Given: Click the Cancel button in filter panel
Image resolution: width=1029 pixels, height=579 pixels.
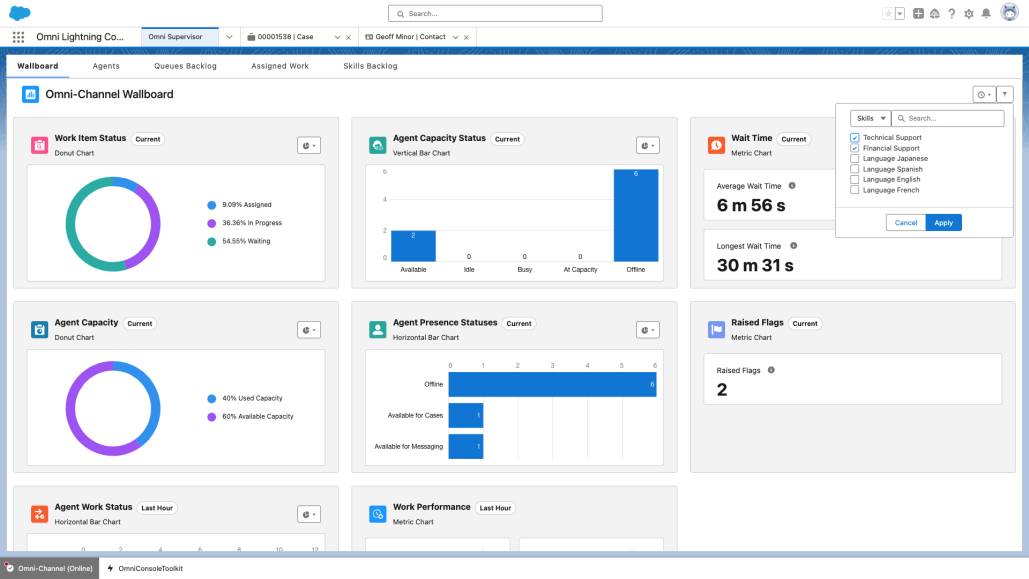Looking at the screenshot, I should pos(906,223).
